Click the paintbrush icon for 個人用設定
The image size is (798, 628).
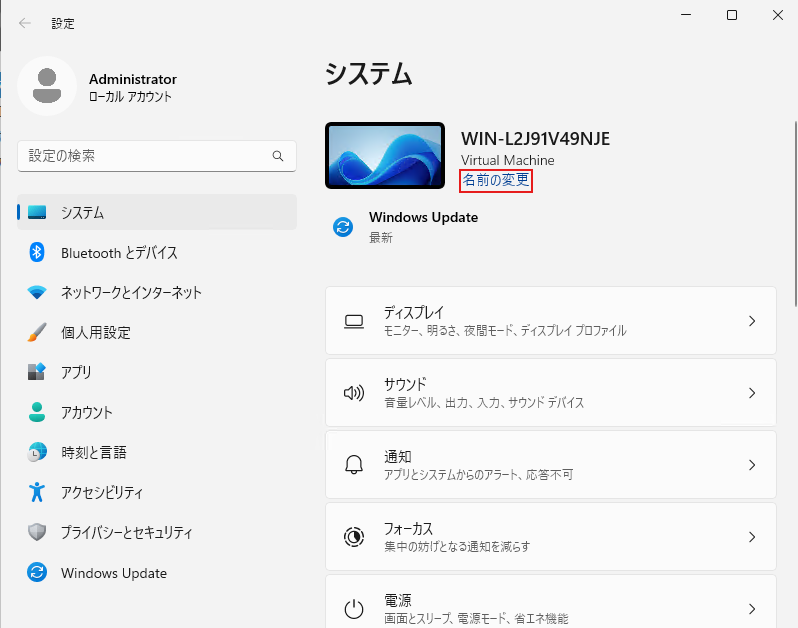pyautogui.click(x=37, y=332)
